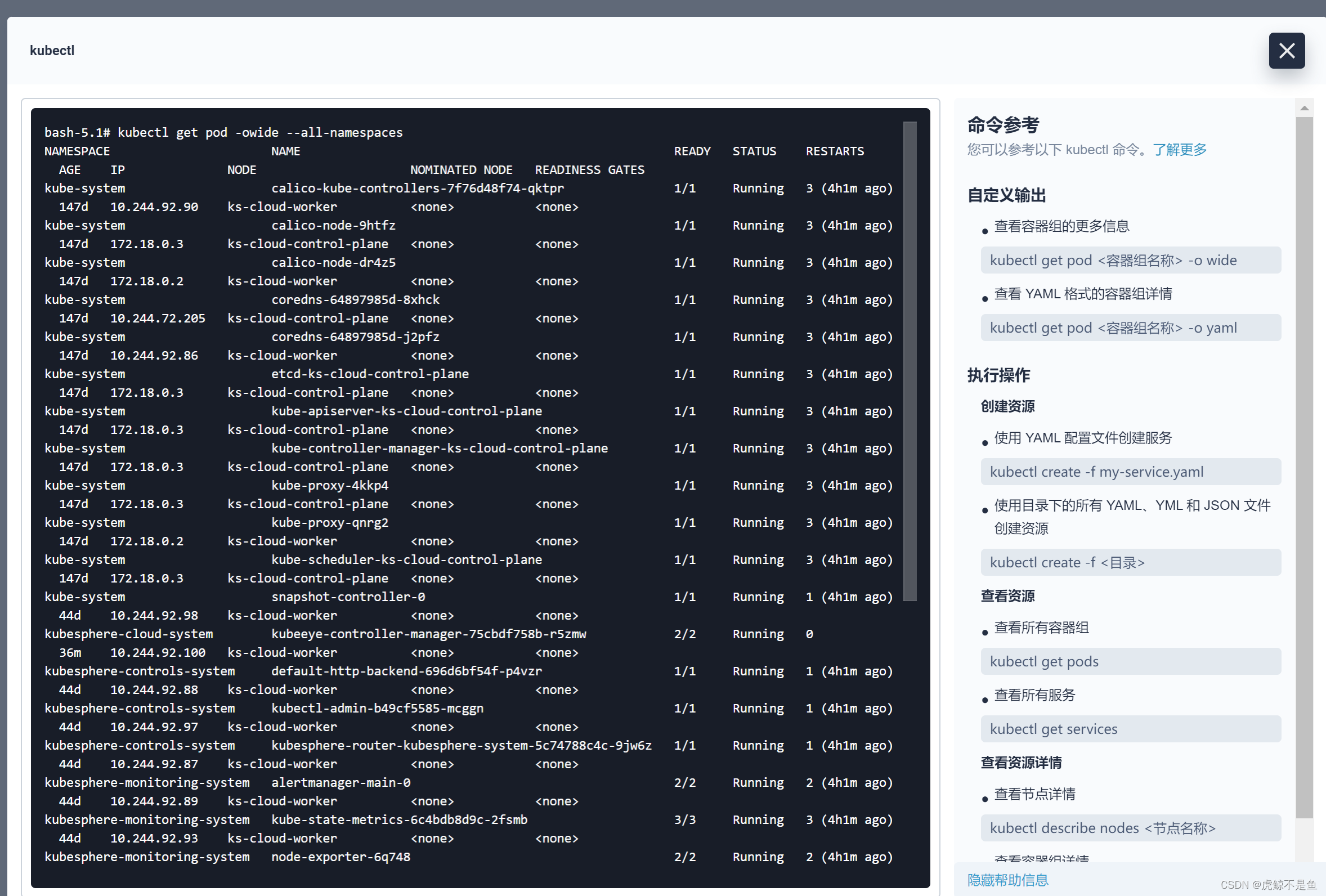This screenshot has width=1326, height=896.
Task: Click the pod name snapshot-controller-0
Action: pos(348,597)
